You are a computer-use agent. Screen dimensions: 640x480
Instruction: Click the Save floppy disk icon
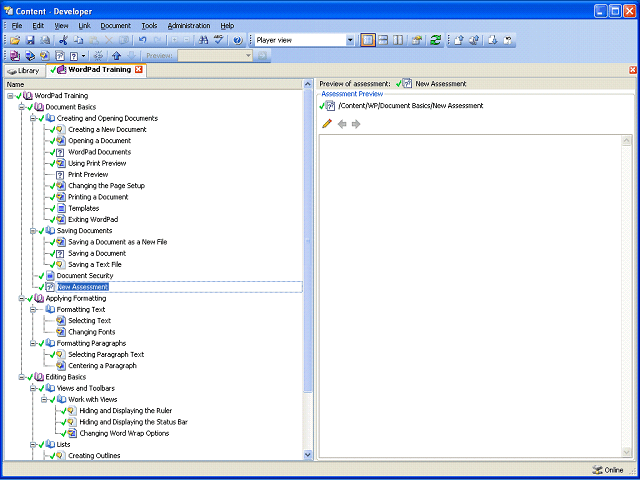coord(30,40)
